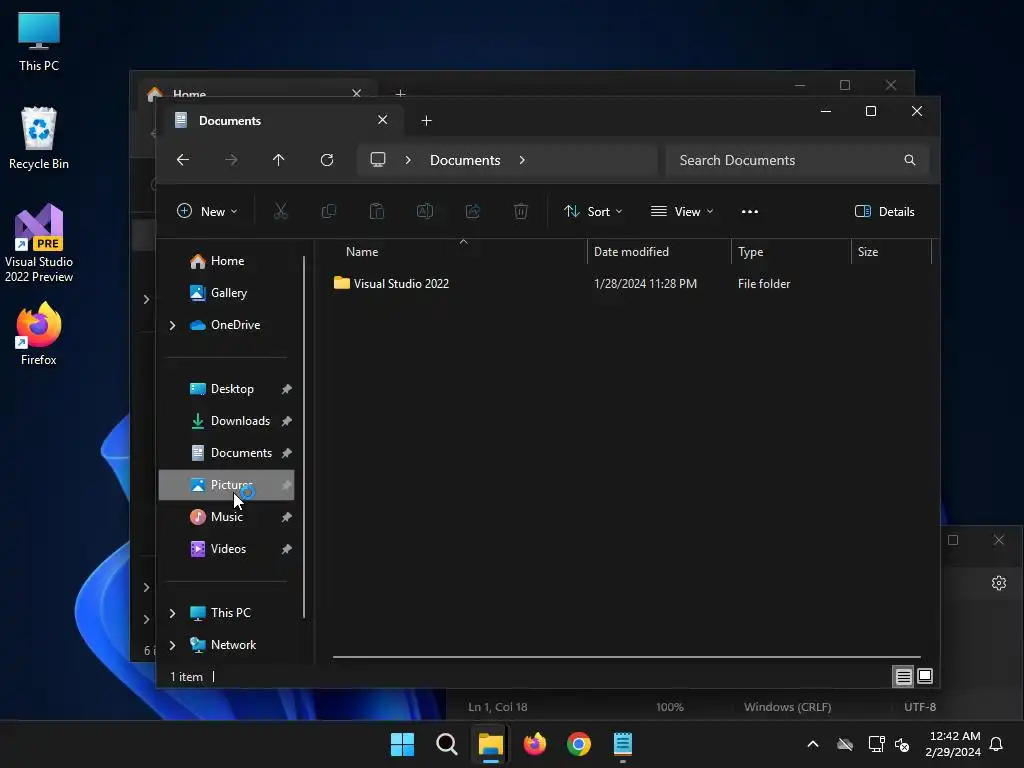
Task: Click Documents in the address bar
Action: [x=465, y=160]
